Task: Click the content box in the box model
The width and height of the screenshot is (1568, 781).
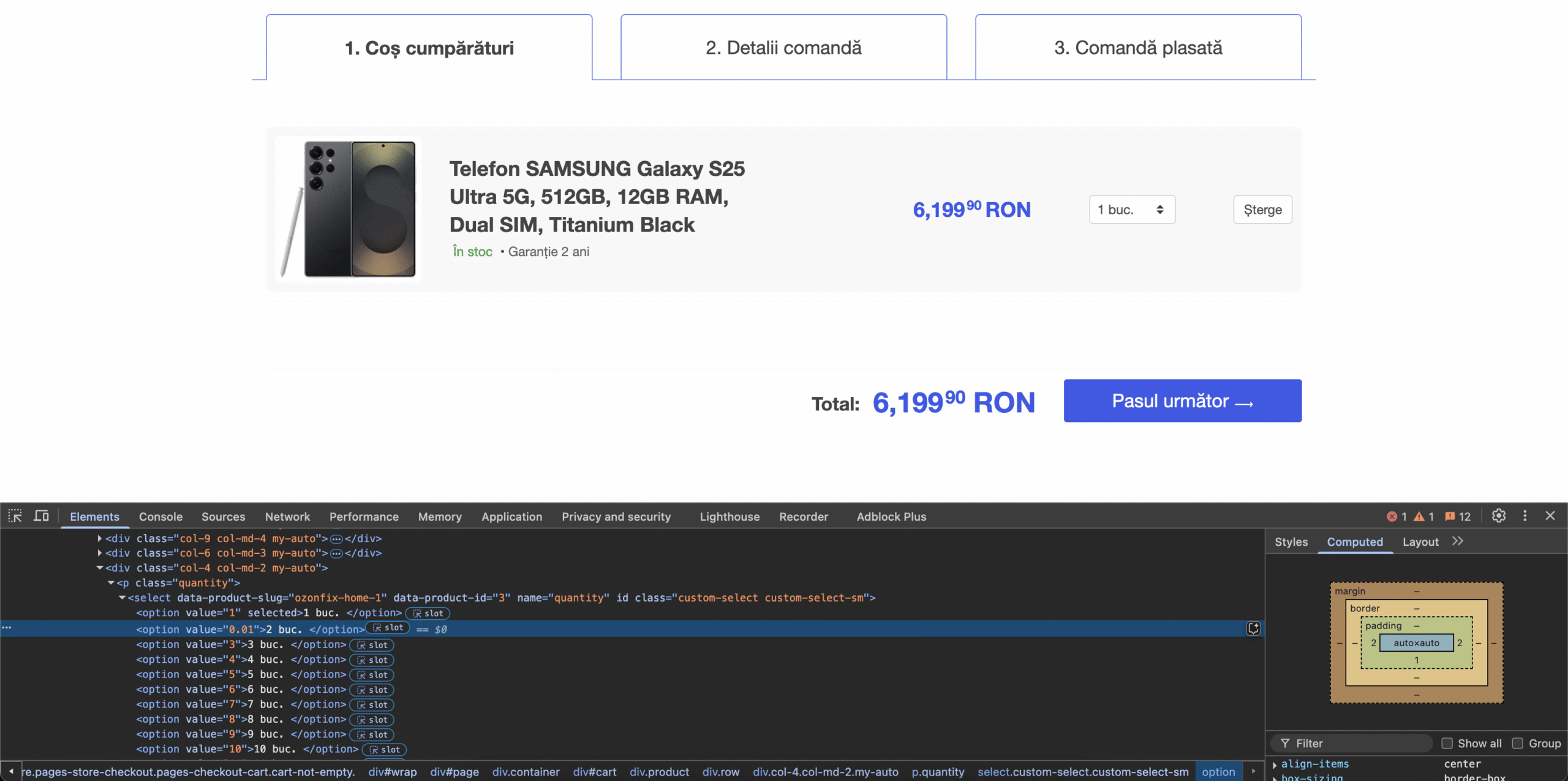Action: 1416,643
